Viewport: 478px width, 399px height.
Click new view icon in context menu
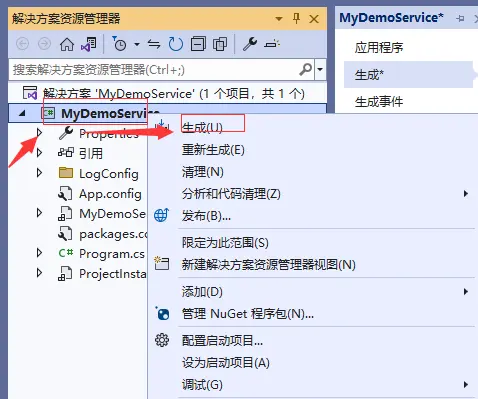tap(162, 263)
